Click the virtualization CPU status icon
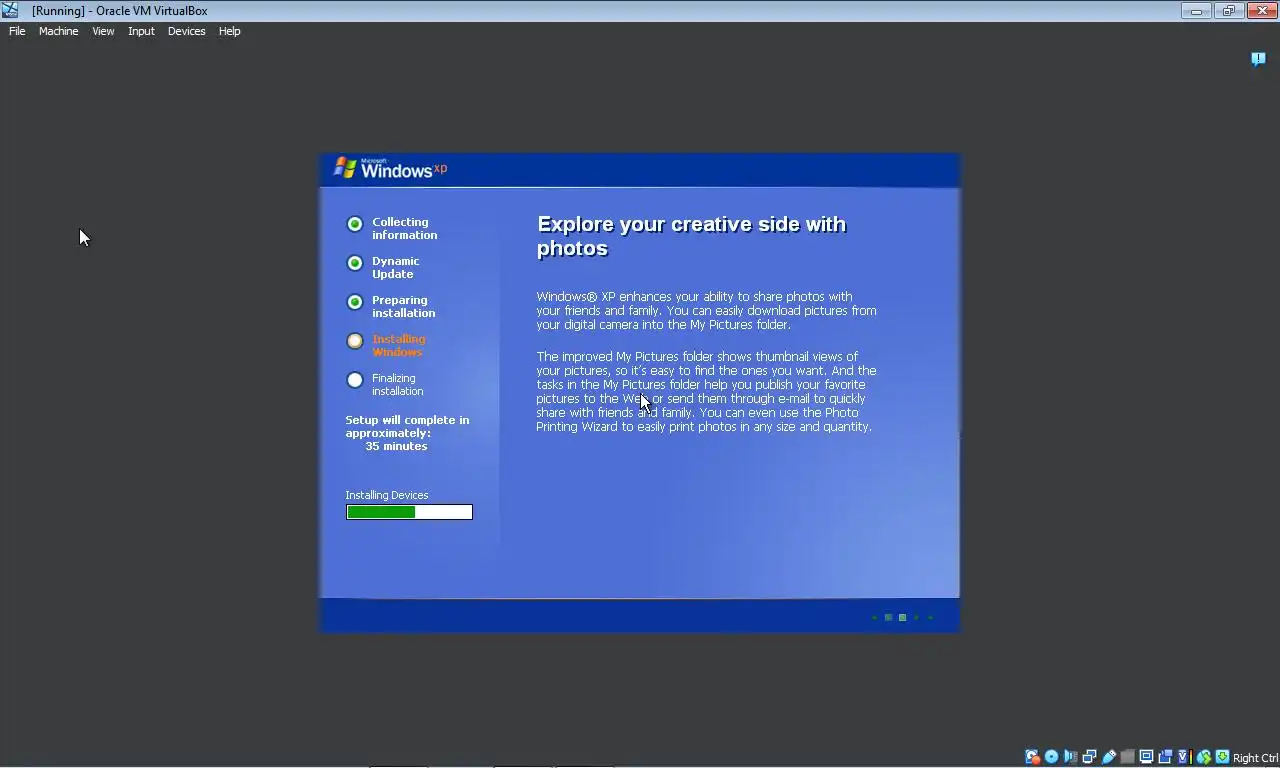The height and width of the screenshot is (768, 1280). coord(1184,757)
